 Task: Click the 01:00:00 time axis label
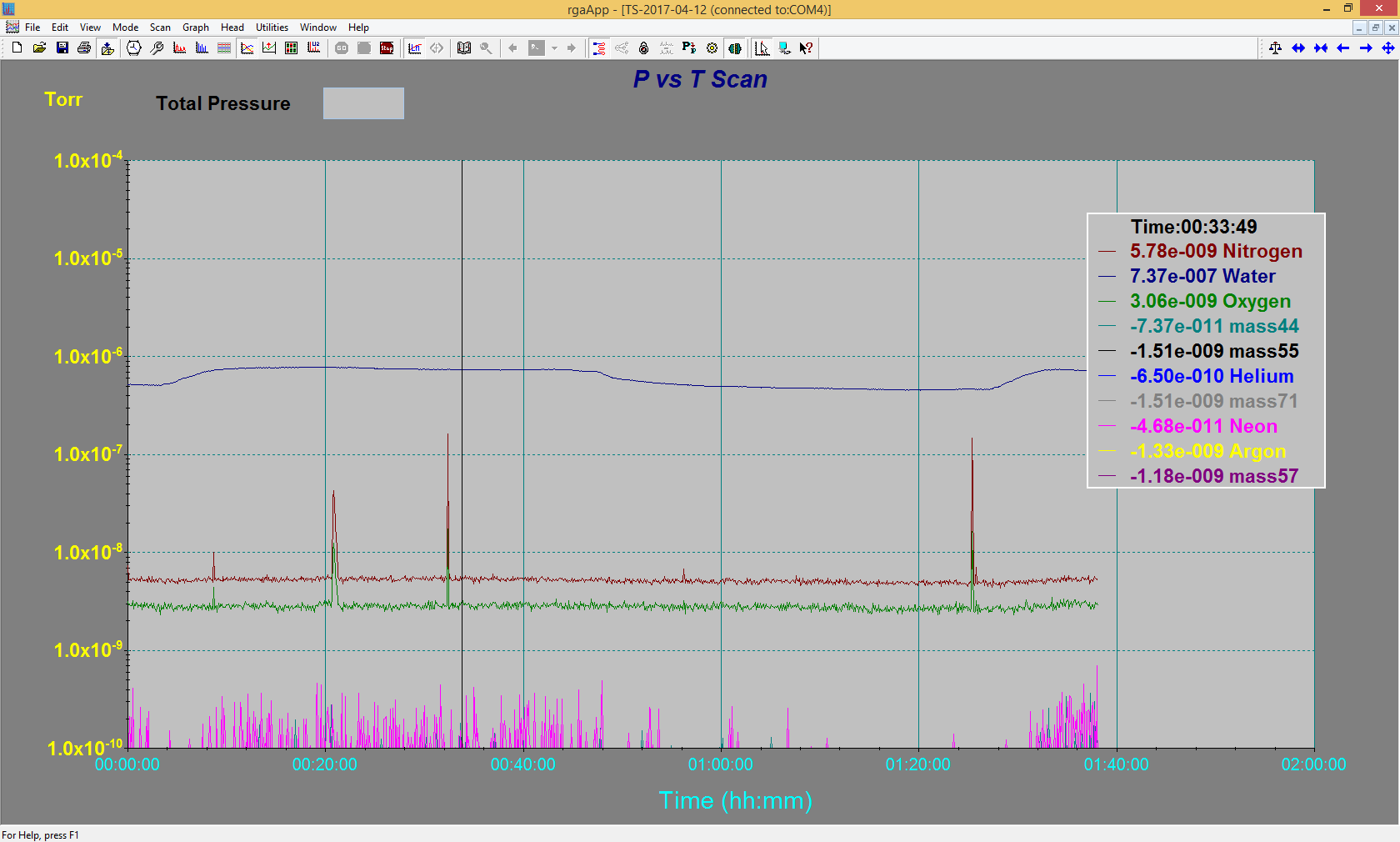point(720,764)
